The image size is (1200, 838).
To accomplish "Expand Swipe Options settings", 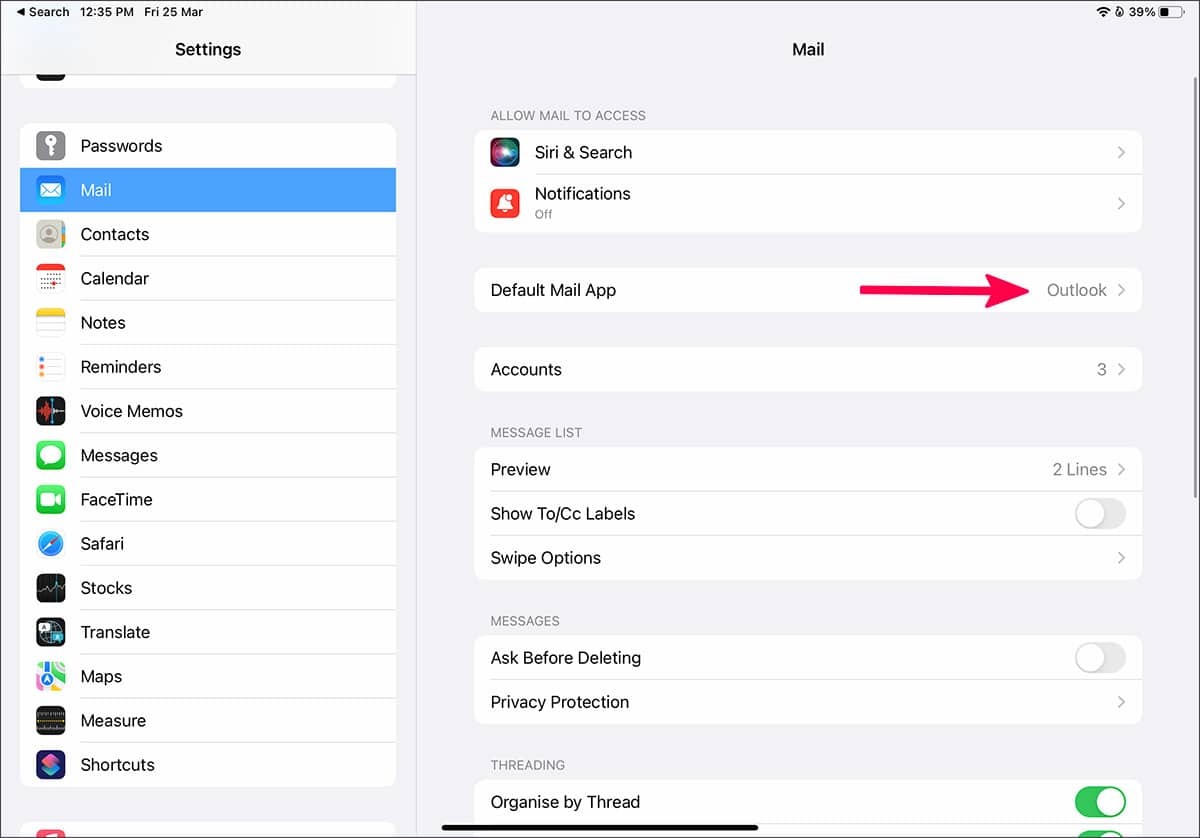I will pyautogui.click(x=808, y=557).
